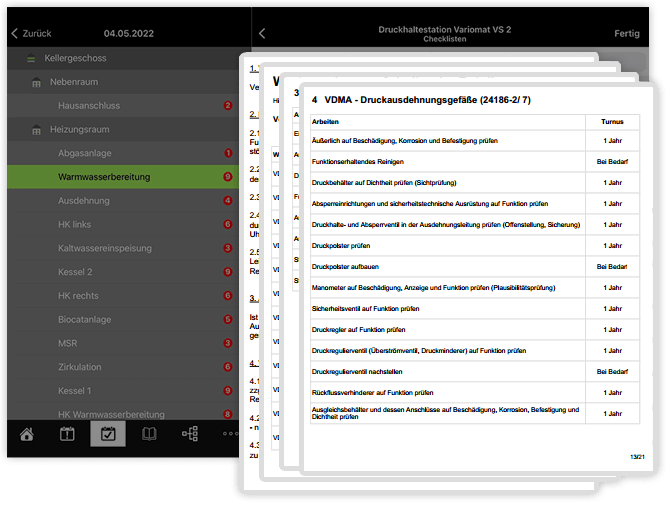Click the Arbeiten column header

click(325, 122)
